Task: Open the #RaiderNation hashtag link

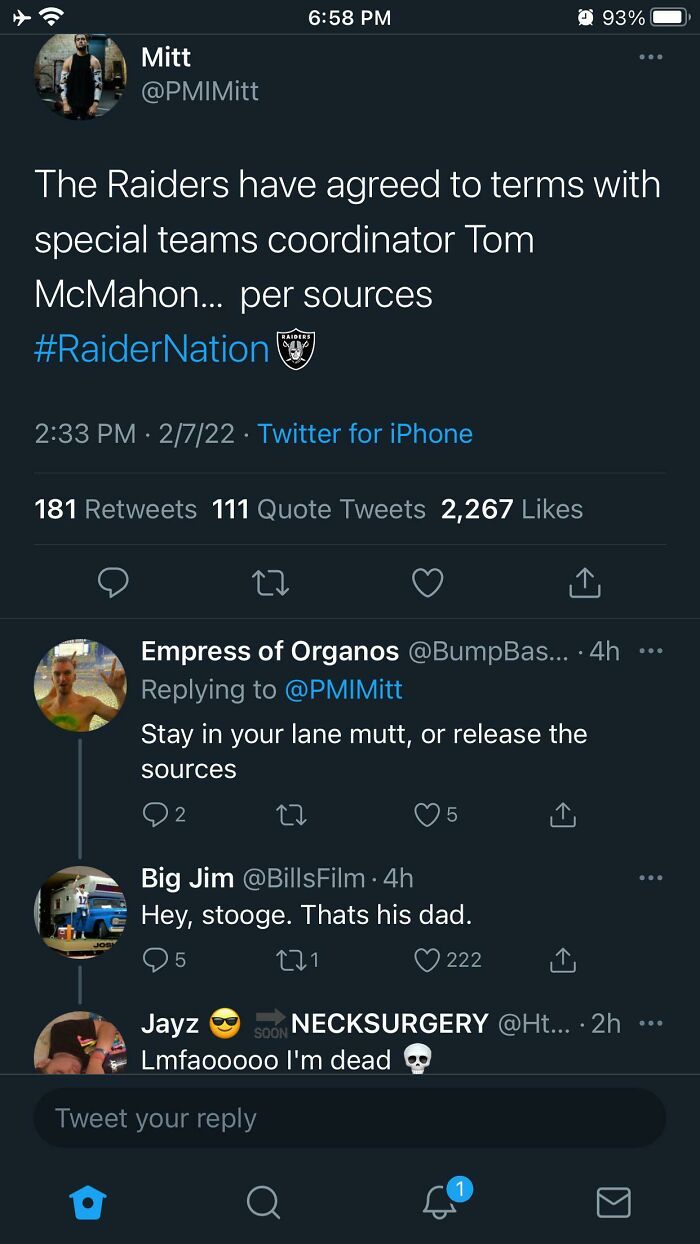Action: (148, 348)
